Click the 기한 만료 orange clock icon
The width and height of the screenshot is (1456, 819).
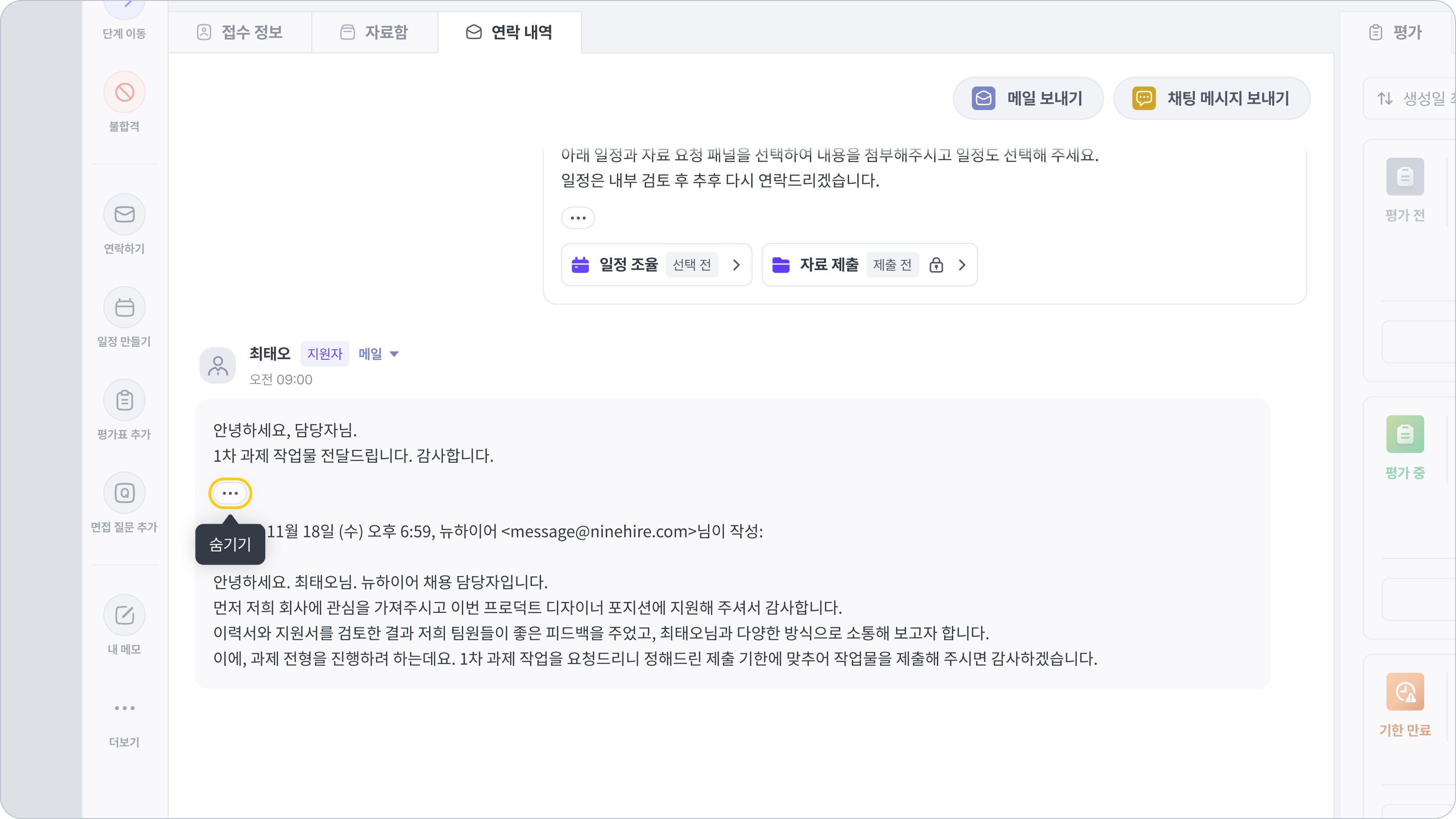1405,692
